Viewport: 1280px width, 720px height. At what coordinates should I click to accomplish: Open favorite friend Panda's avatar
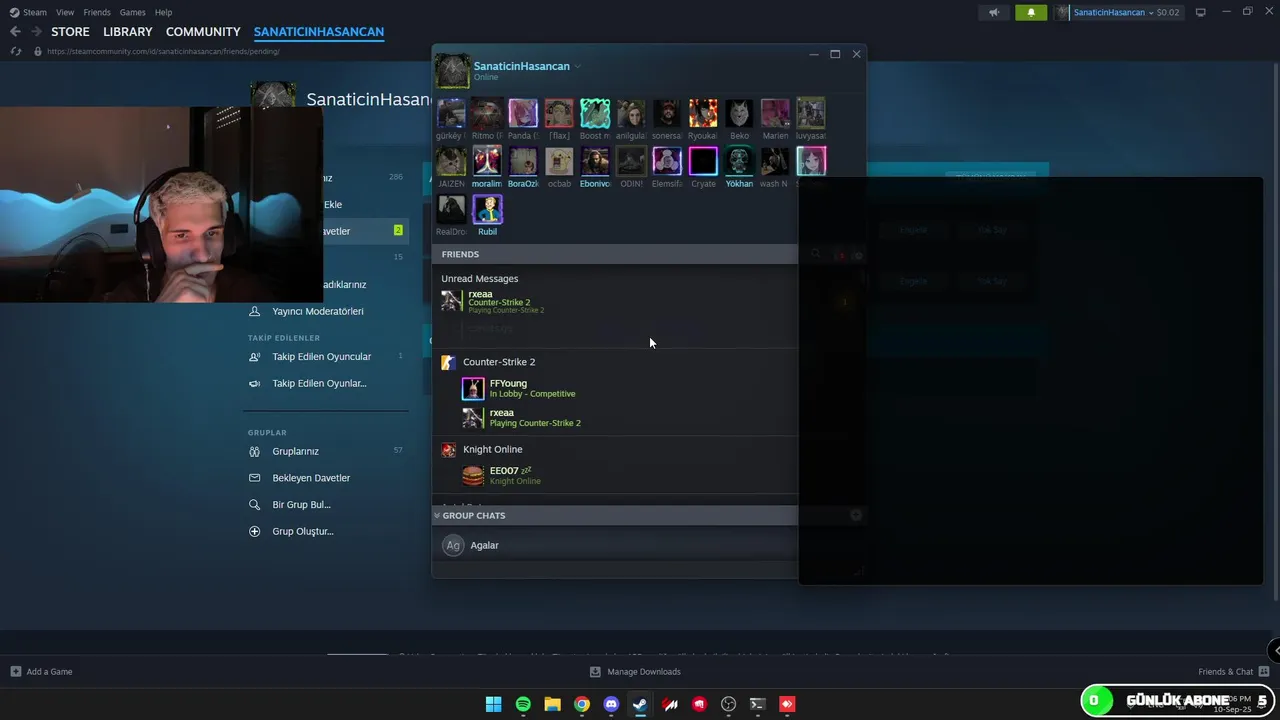523,113
